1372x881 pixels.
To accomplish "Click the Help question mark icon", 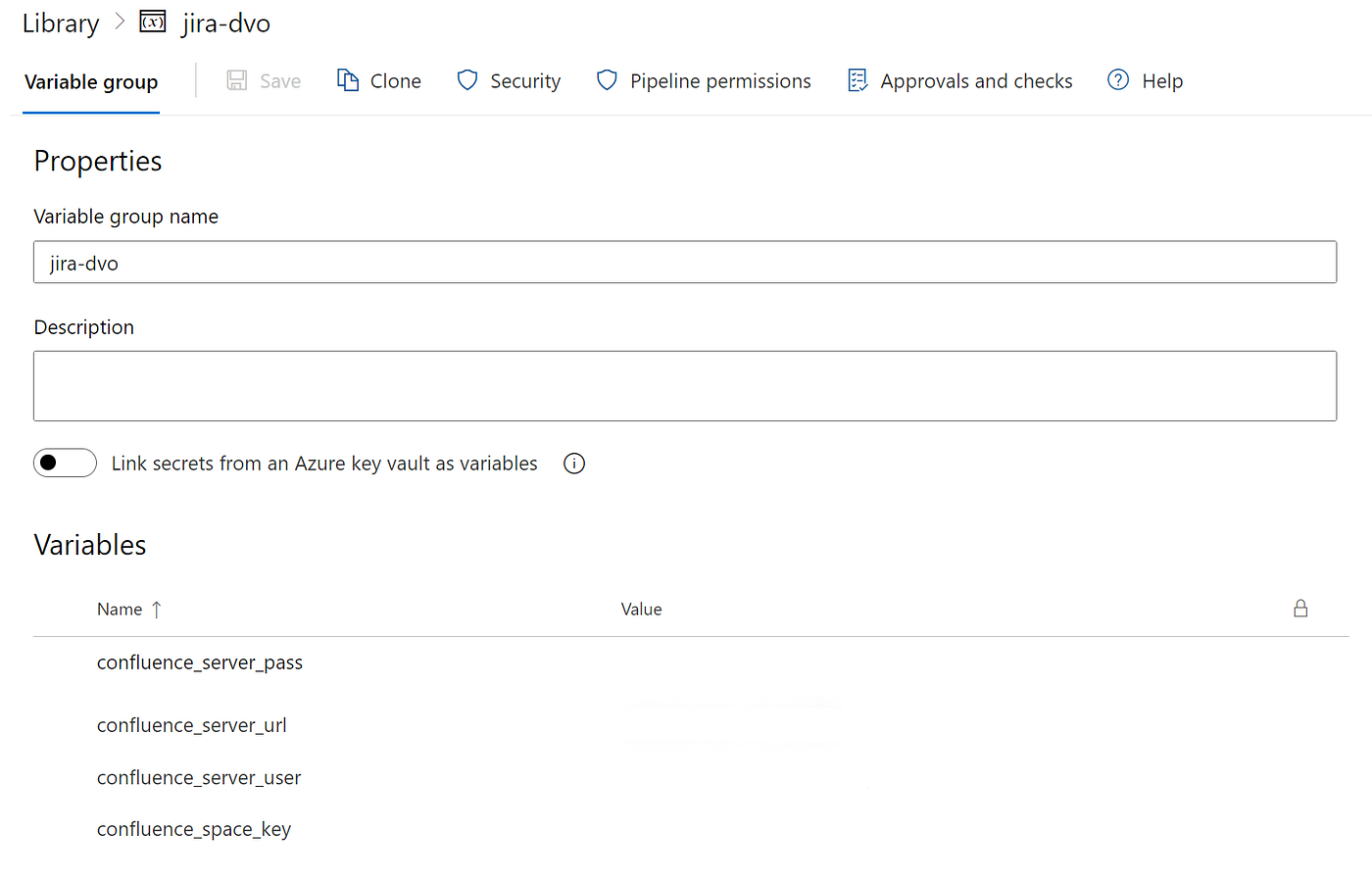I will [x=1118, y=80].
